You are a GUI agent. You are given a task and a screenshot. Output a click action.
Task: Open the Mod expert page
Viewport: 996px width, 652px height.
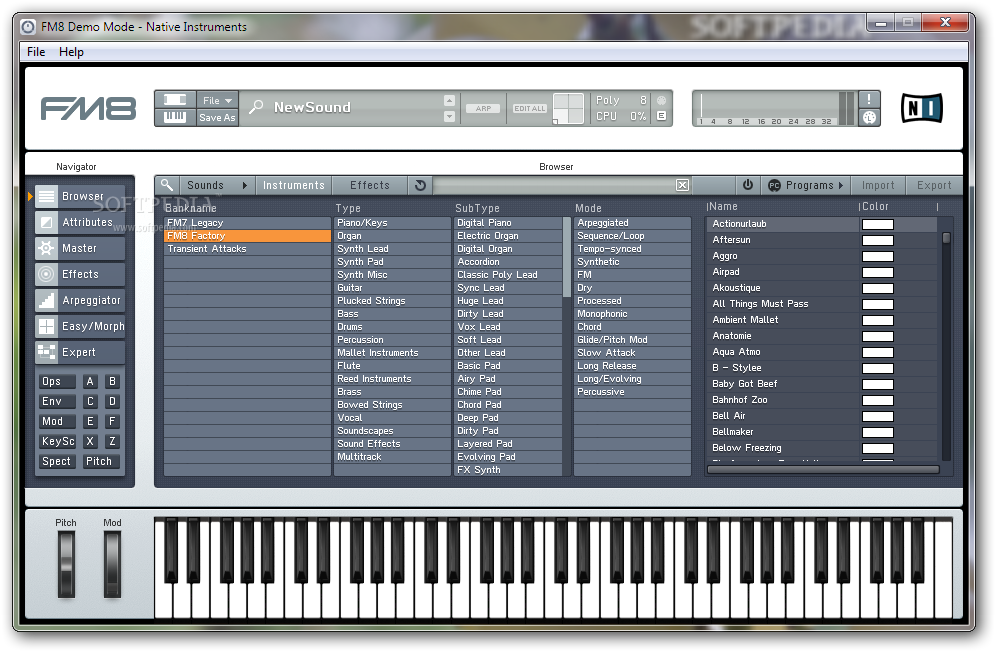tap(58, 421)
